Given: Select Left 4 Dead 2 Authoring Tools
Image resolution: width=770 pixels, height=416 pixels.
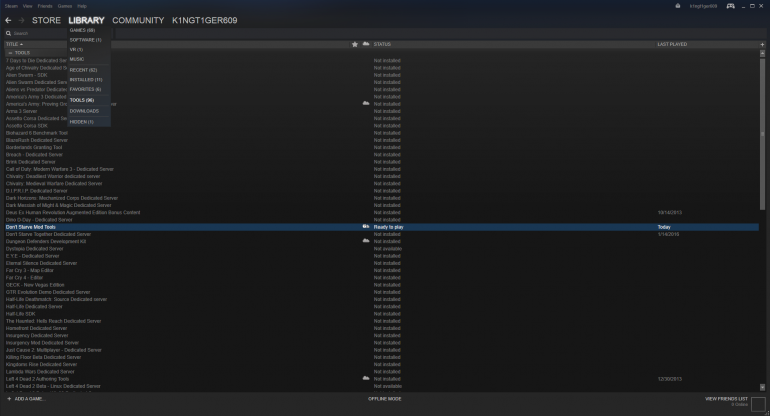Looking at the screenshot, I should 37,379.
